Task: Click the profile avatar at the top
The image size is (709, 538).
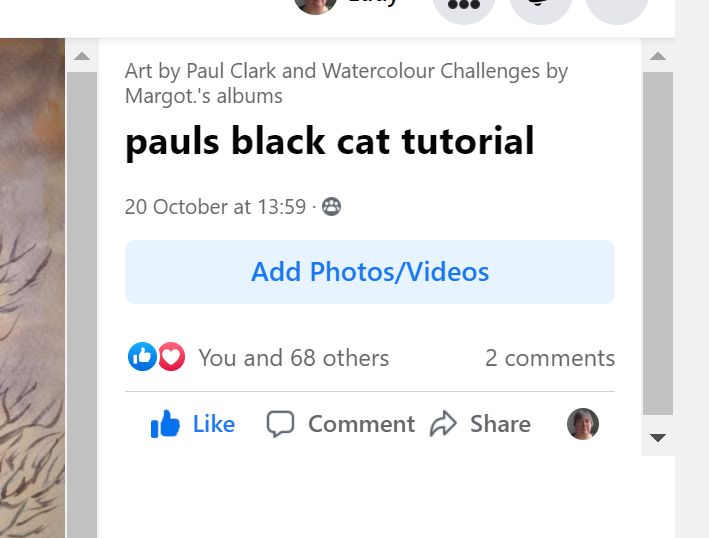Action: tap(315, 5)
